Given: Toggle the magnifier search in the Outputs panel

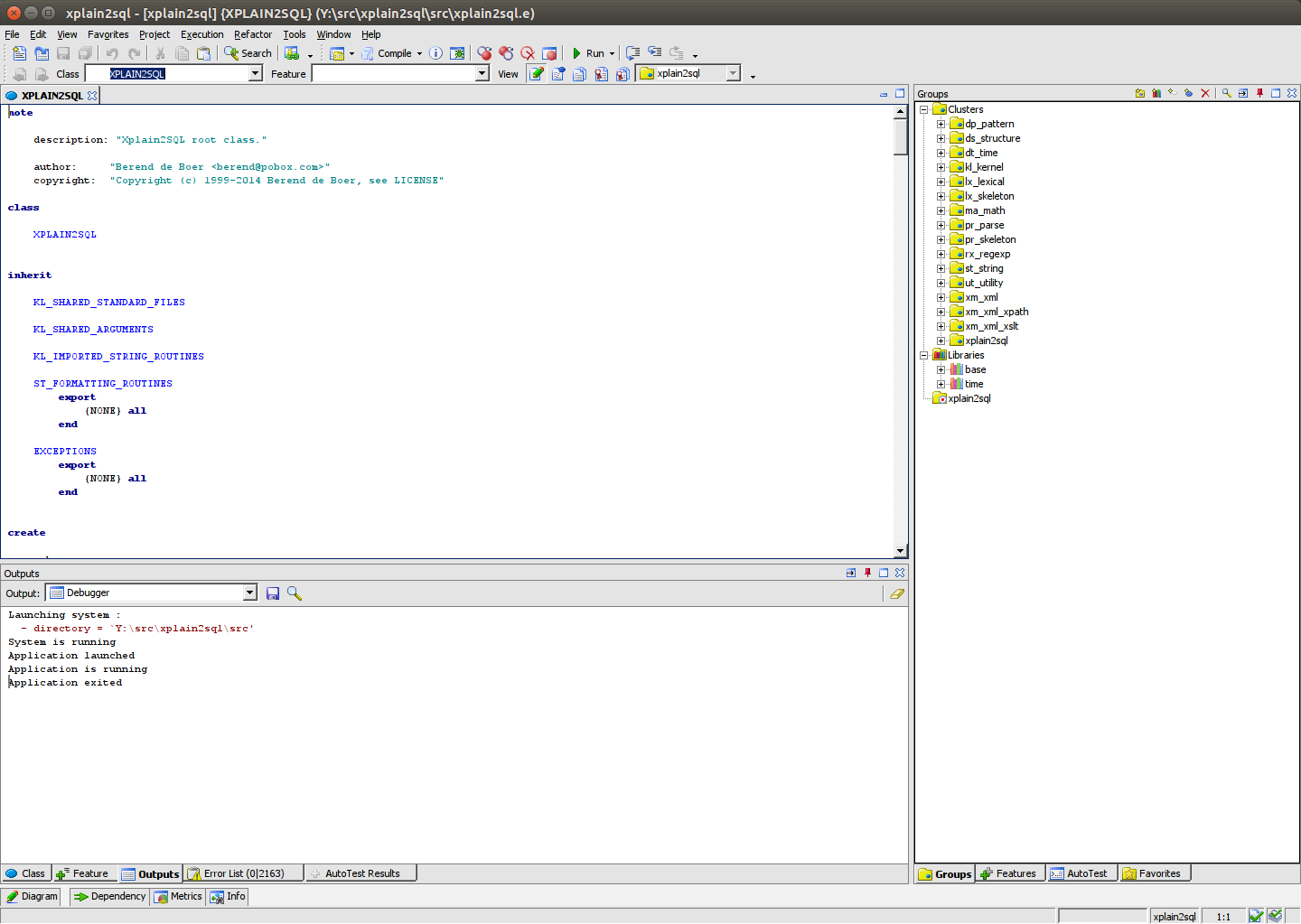Looking at the screenshot, I should click(x=294, y=593).
